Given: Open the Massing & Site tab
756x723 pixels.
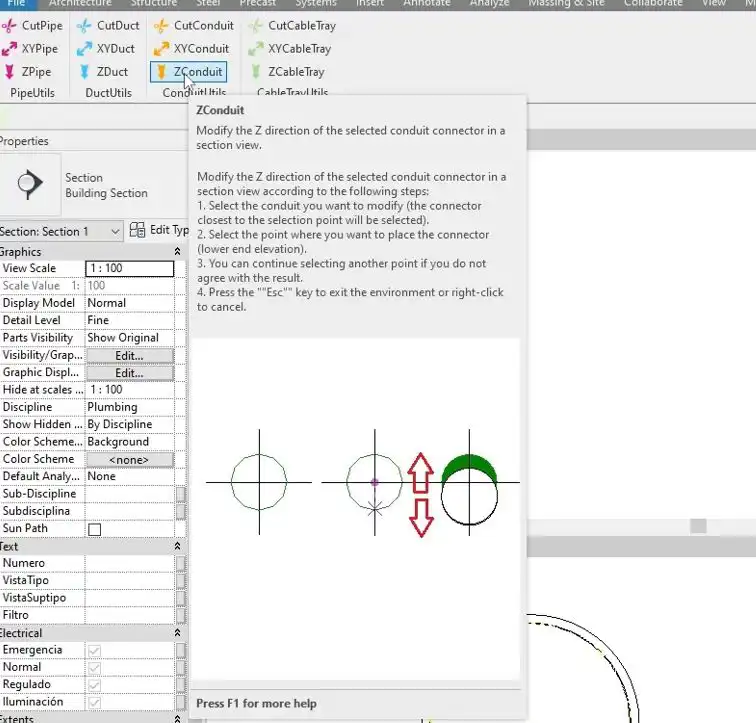Looking at the screenshot, I should click(566, 3).
